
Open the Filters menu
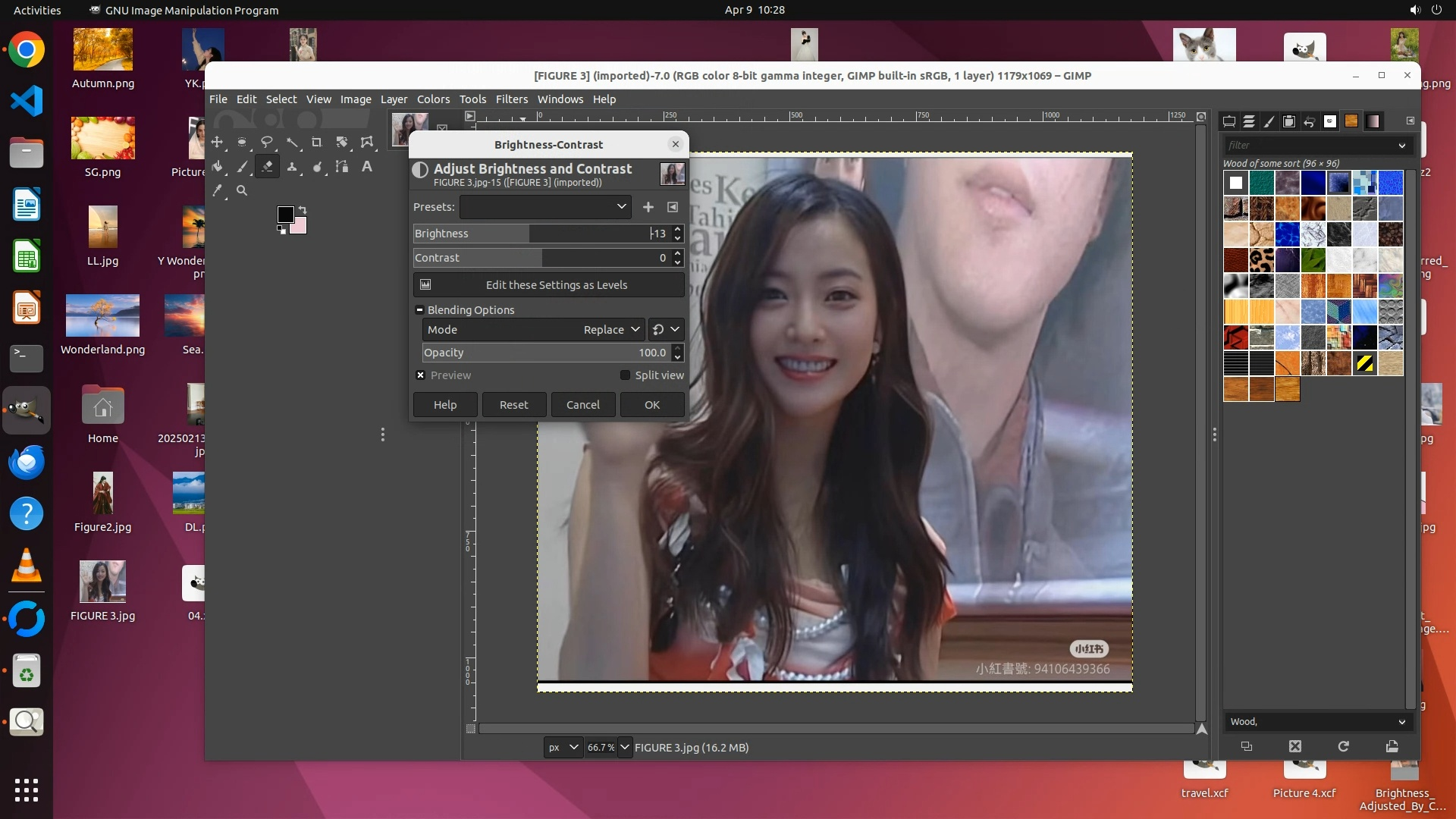(x=511, y=99)
